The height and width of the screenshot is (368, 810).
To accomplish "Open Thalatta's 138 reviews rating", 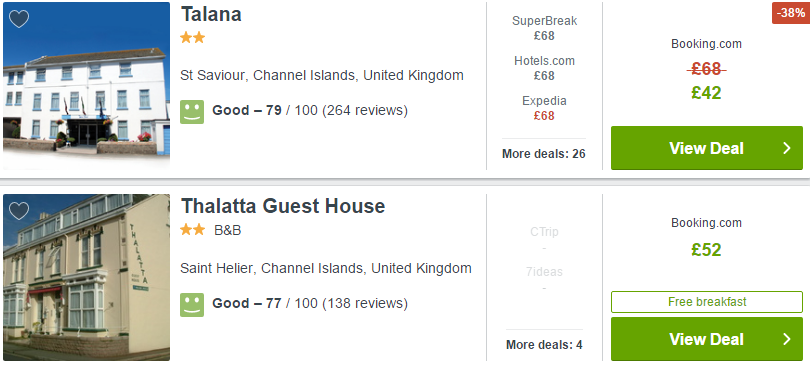I will (x=309, y=303).
